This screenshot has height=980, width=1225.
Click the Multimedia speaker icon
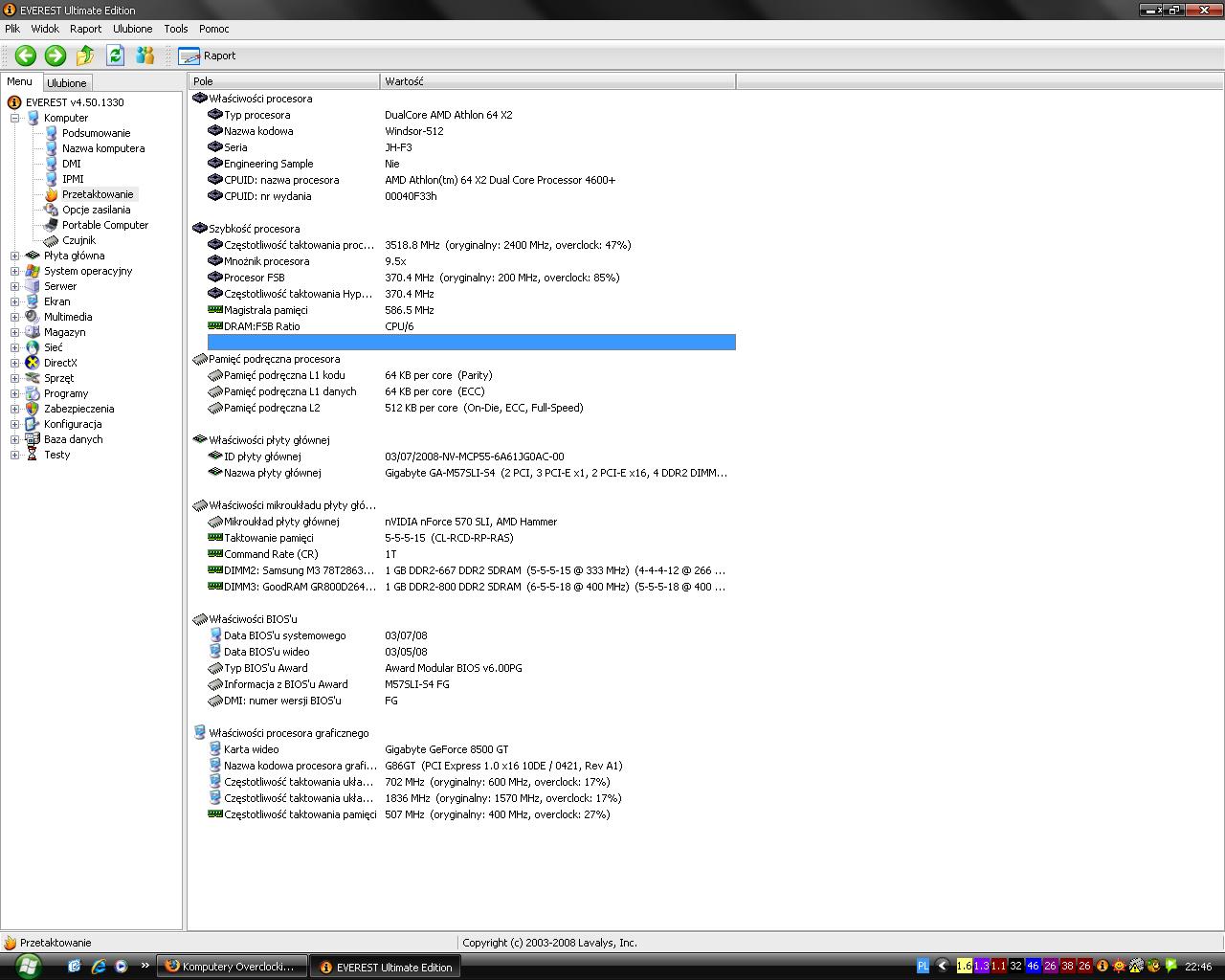pos(33,317)
